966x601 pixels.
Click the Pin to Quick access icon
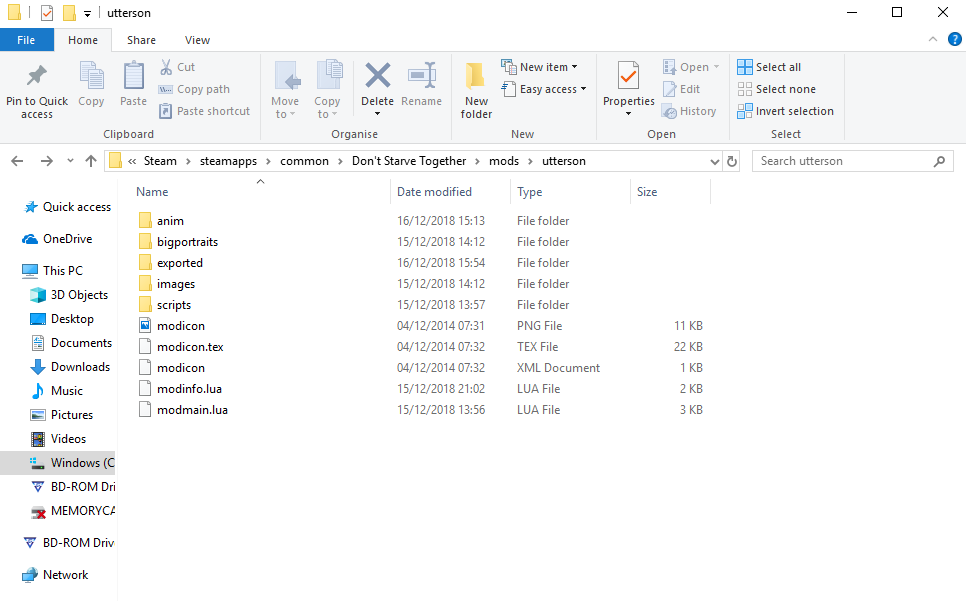click(37, 76)
